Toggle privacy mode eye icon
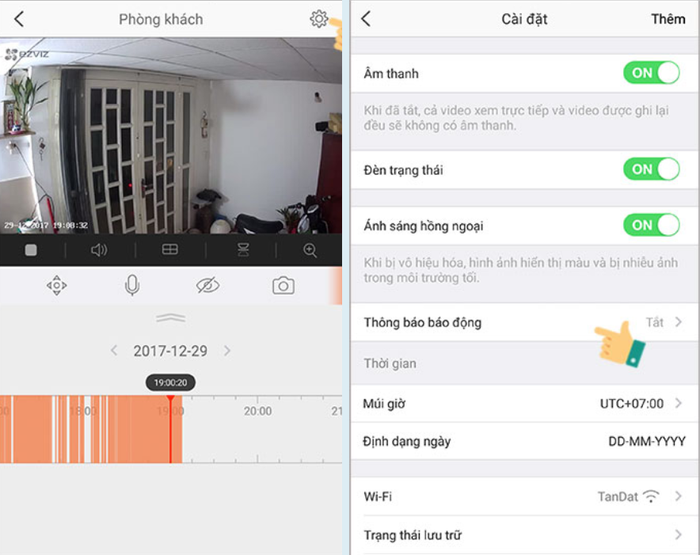700x555 pixels. pyautogui.click(x=208, y=285)
